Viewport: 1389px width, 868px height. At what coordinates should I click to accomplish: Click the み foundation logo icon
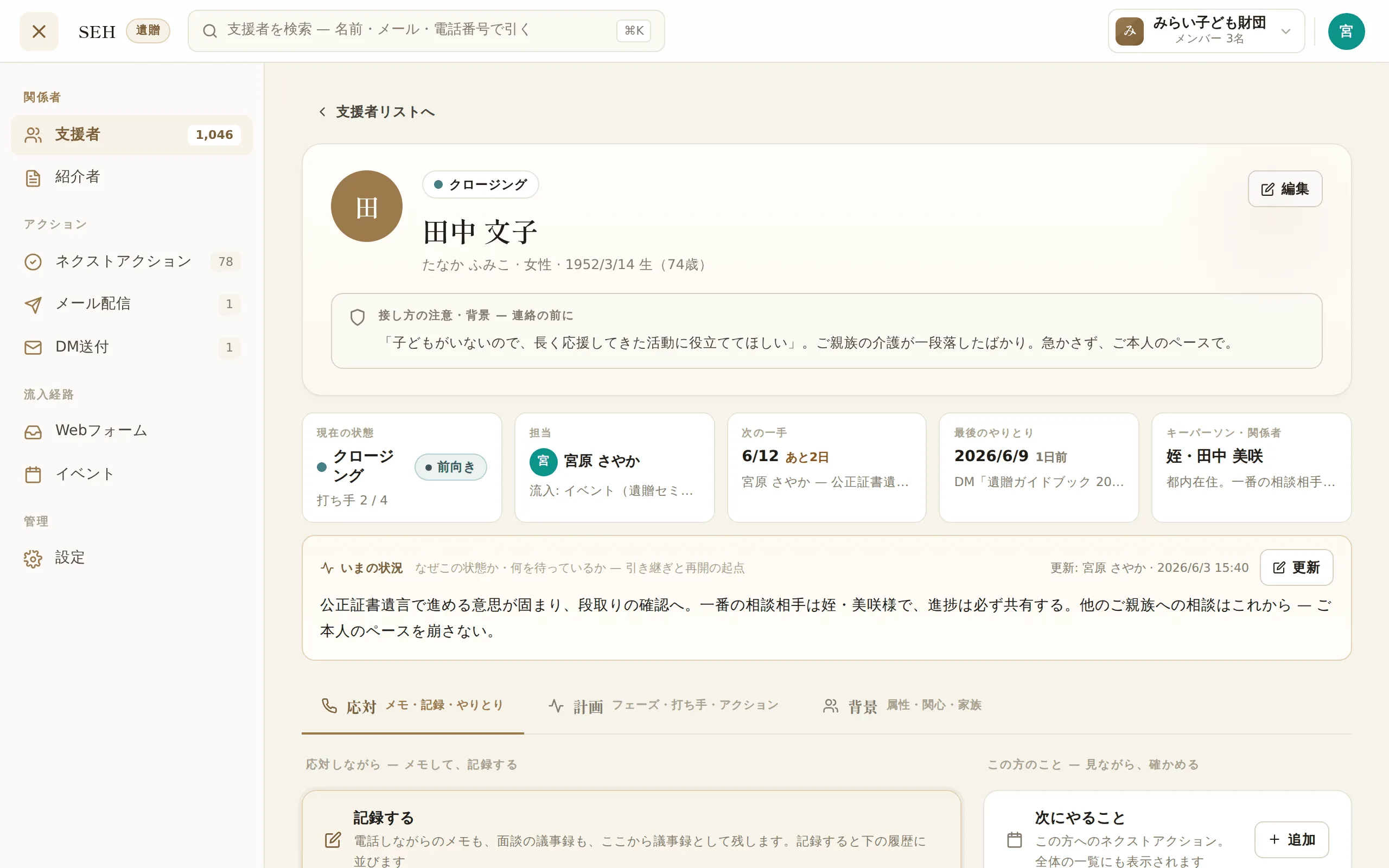click(x=1129, y=31)
